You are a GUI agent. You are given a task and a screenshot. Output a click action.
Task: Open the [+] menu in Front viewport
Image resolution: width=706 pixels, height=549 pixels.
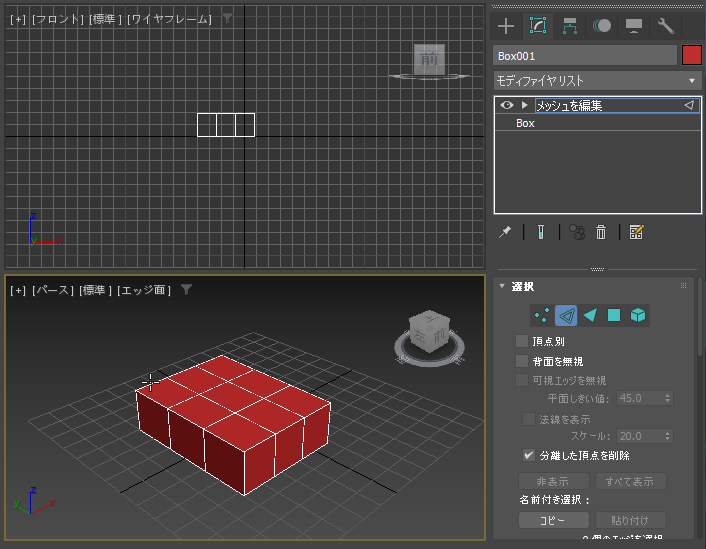(18, 19)
